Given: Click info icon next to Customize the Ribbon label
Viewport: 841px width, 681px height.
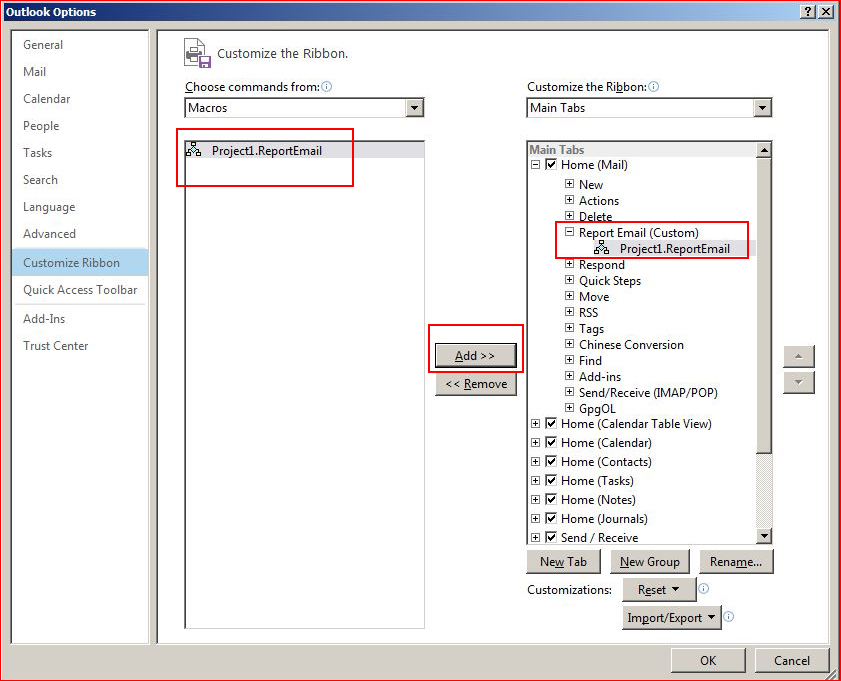Looking at the screenshot, I should click(653, 86).
